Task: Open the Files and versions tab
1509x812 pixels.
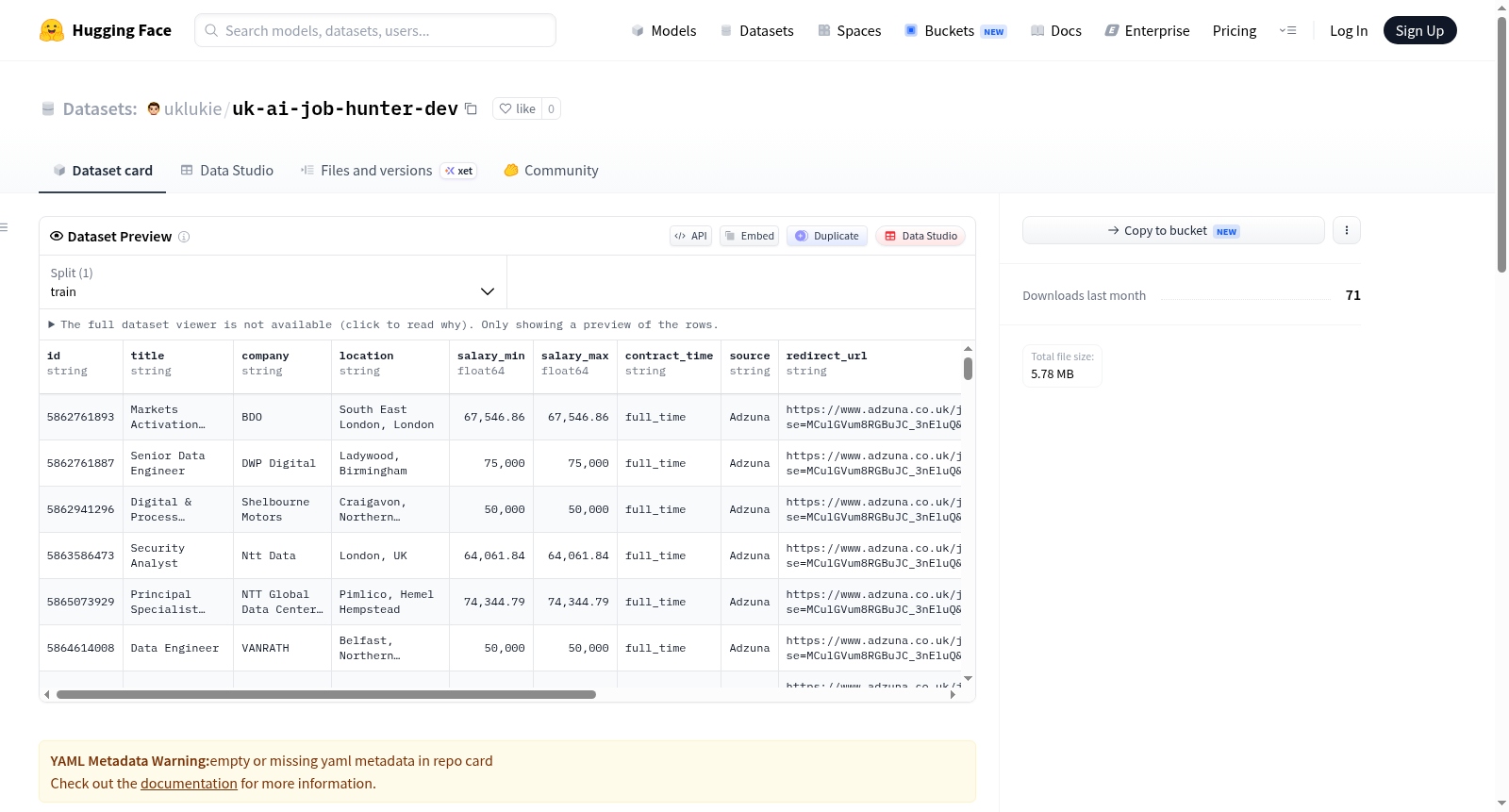Action: pos(388,171)
